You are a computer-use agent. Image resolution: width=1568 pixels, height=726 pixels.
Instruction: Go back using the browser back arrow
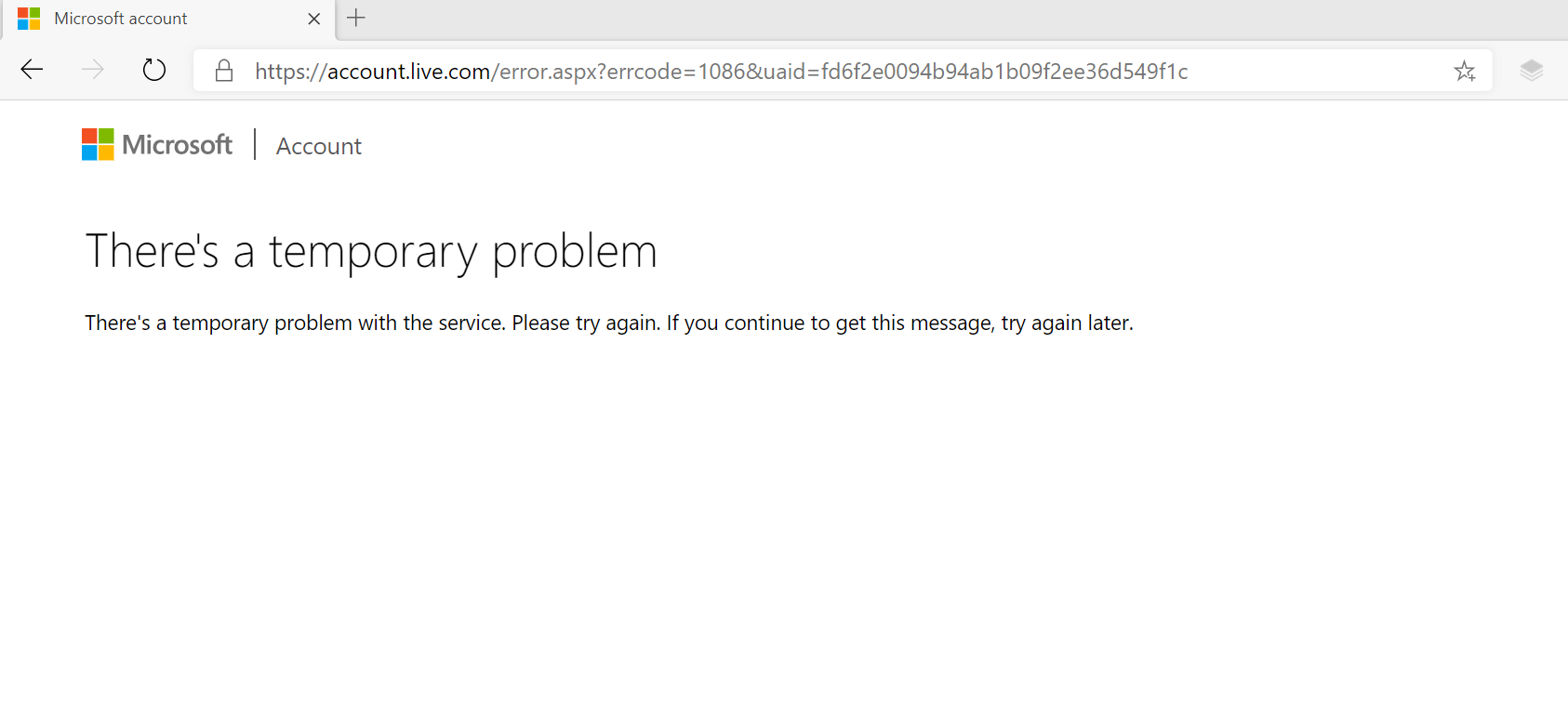(x=32, y=70)
